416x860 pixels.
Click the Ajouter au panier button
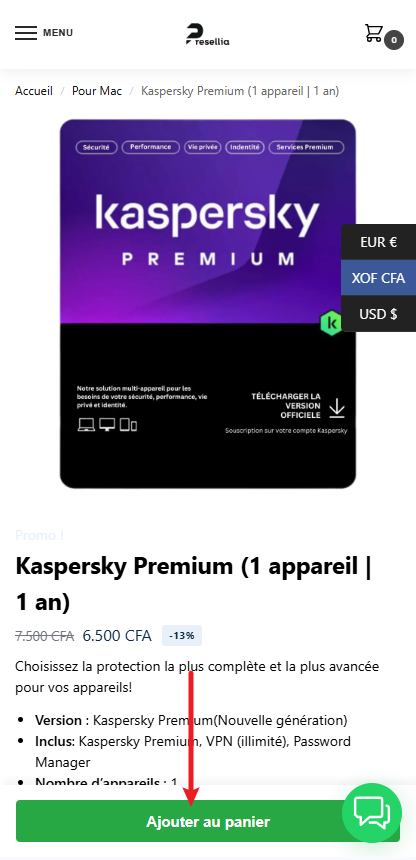pyautogui.click(x=208, y=821)
